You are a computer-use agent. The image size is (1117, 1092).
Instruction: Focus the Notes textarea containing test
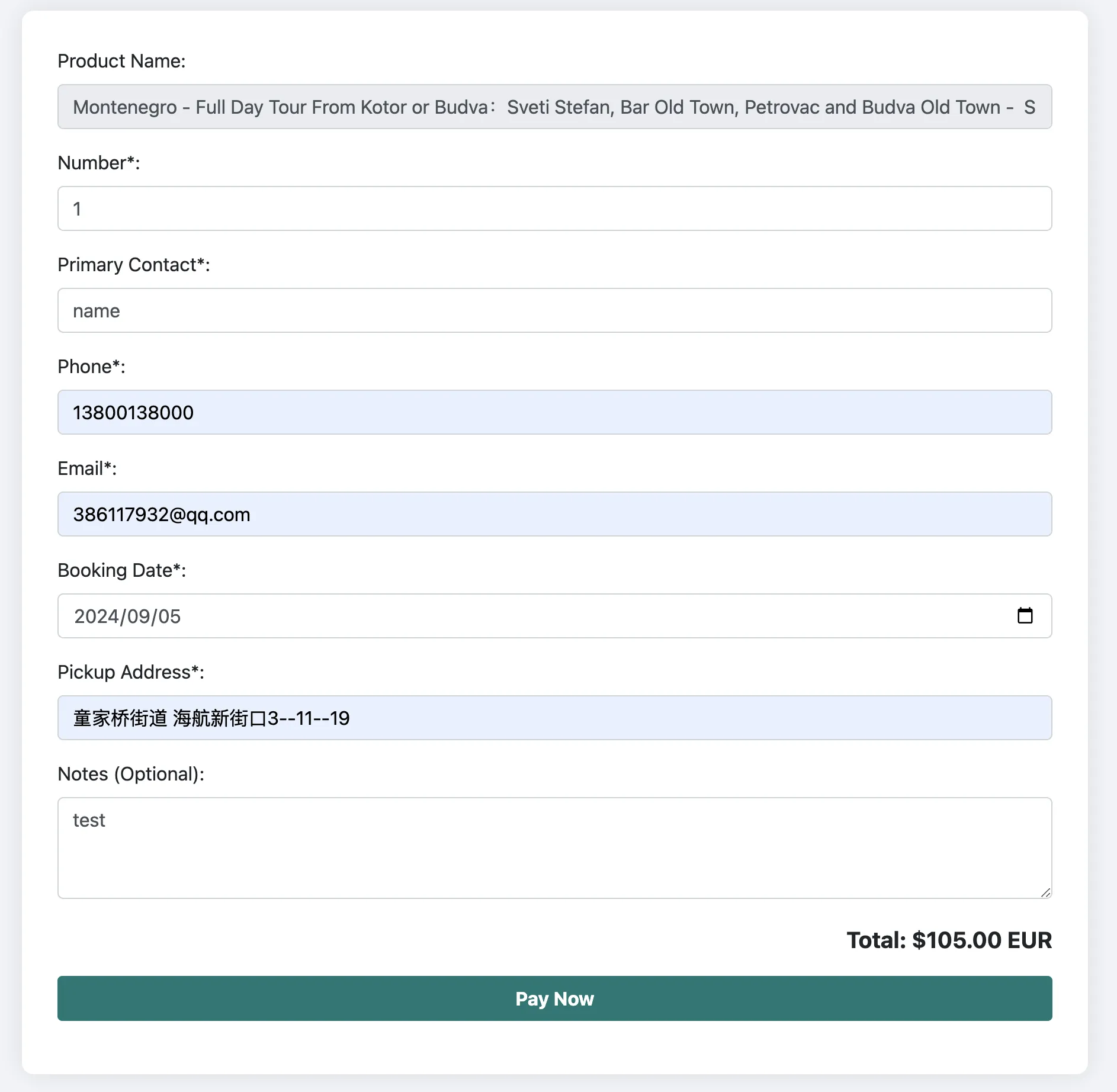555,848
